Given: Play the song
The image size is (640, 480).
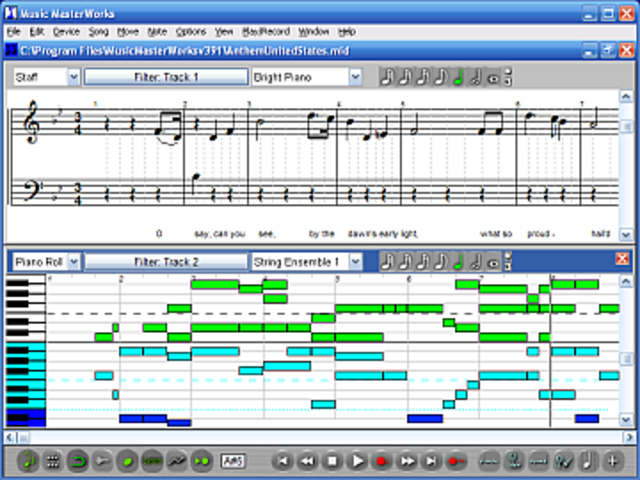Looking at the screenshot, I should (x=358, y=461).
